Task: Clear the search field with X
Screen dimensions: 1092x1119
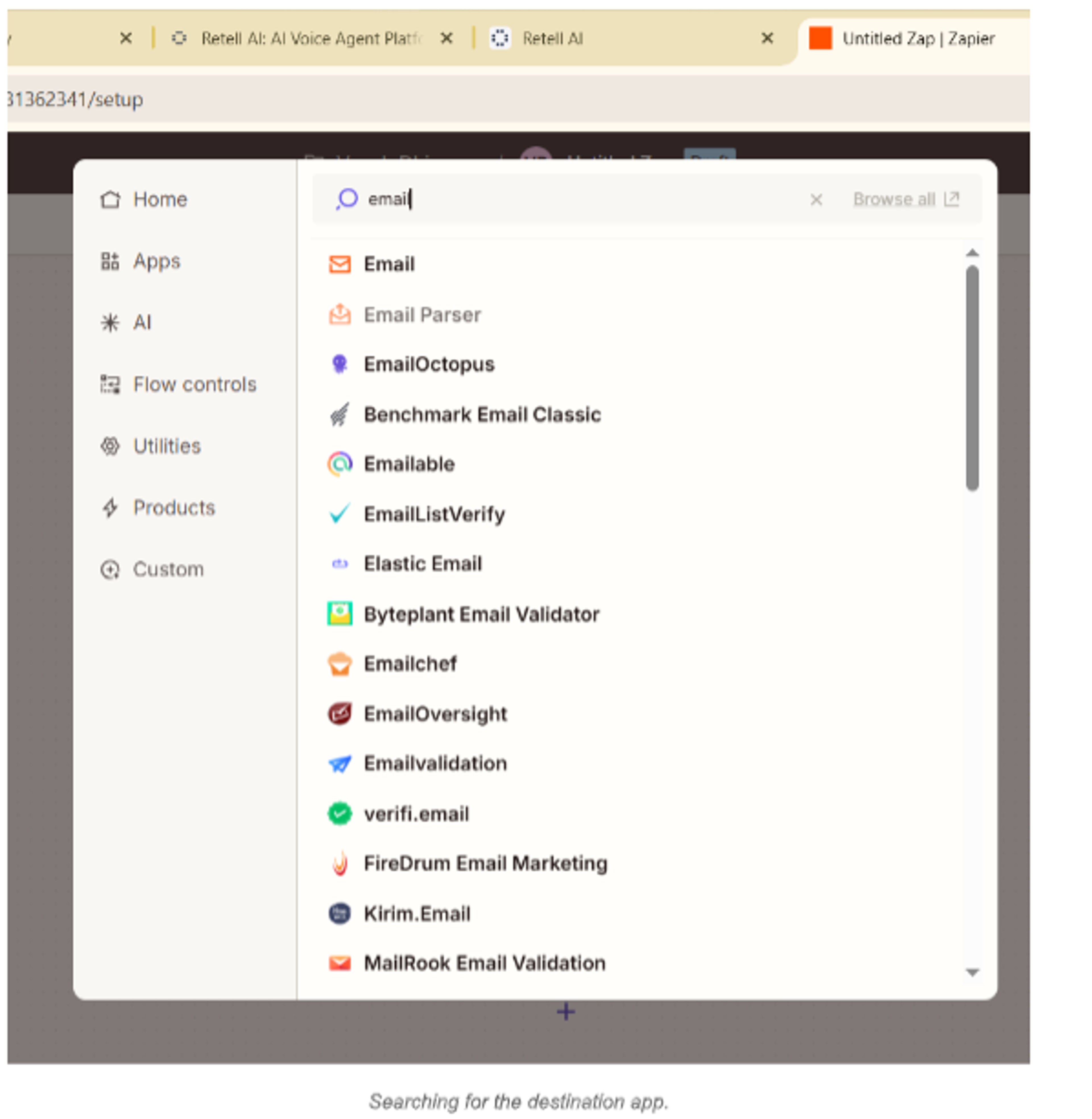Action: click(x=816, y=200)
